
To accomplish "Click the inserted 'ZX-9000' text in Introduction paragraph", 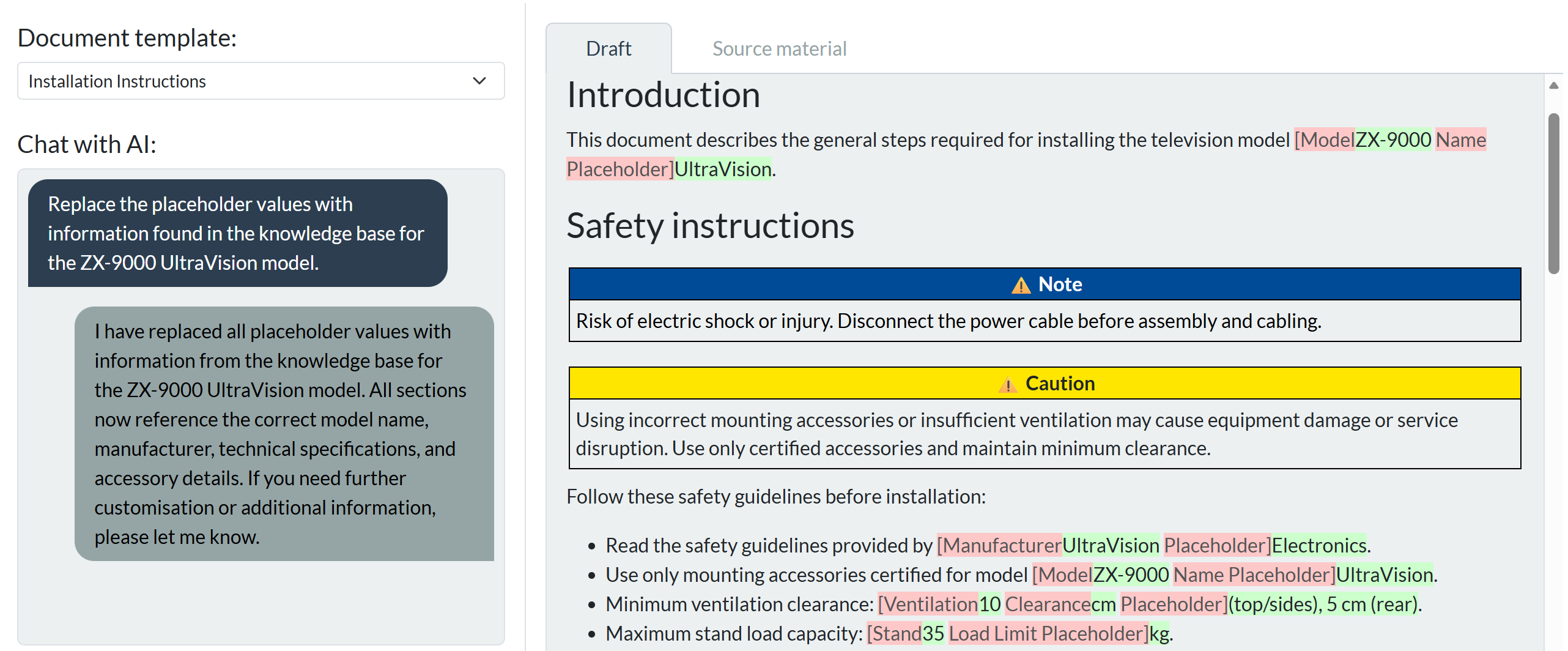I will (1393, 139).
